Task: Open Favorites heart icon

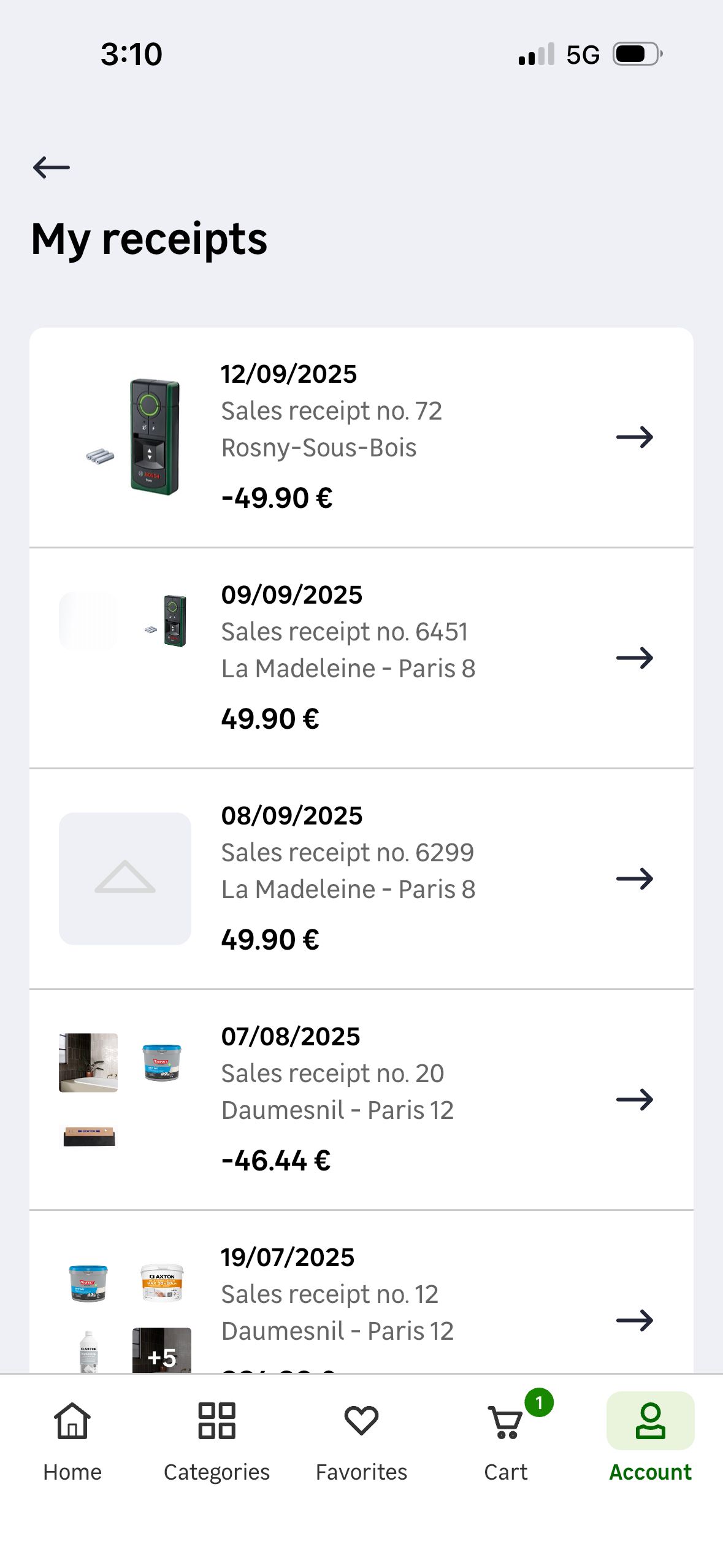Action: tap(361, 1421)
